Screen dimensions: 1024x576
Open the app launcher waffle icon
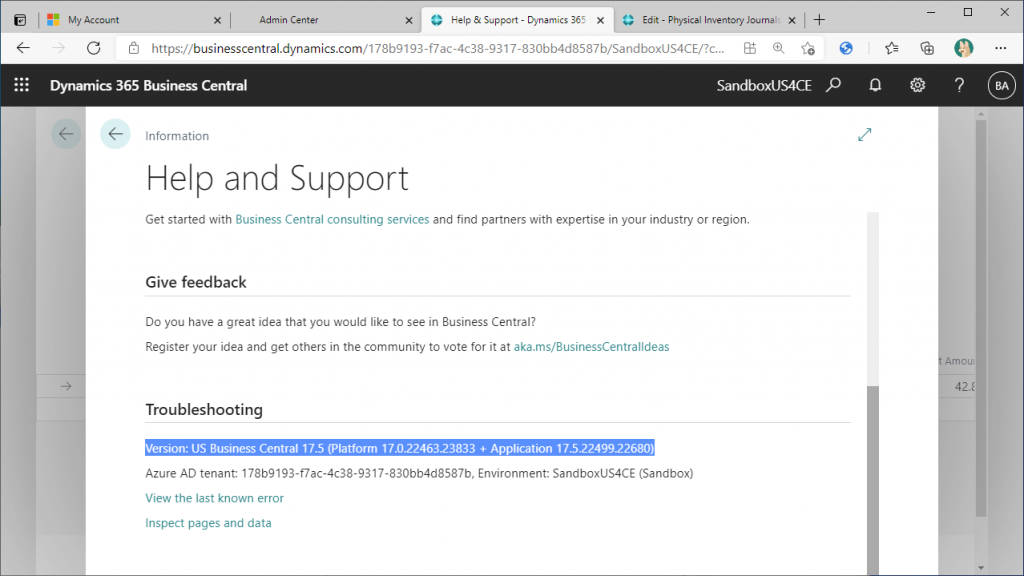22,85
